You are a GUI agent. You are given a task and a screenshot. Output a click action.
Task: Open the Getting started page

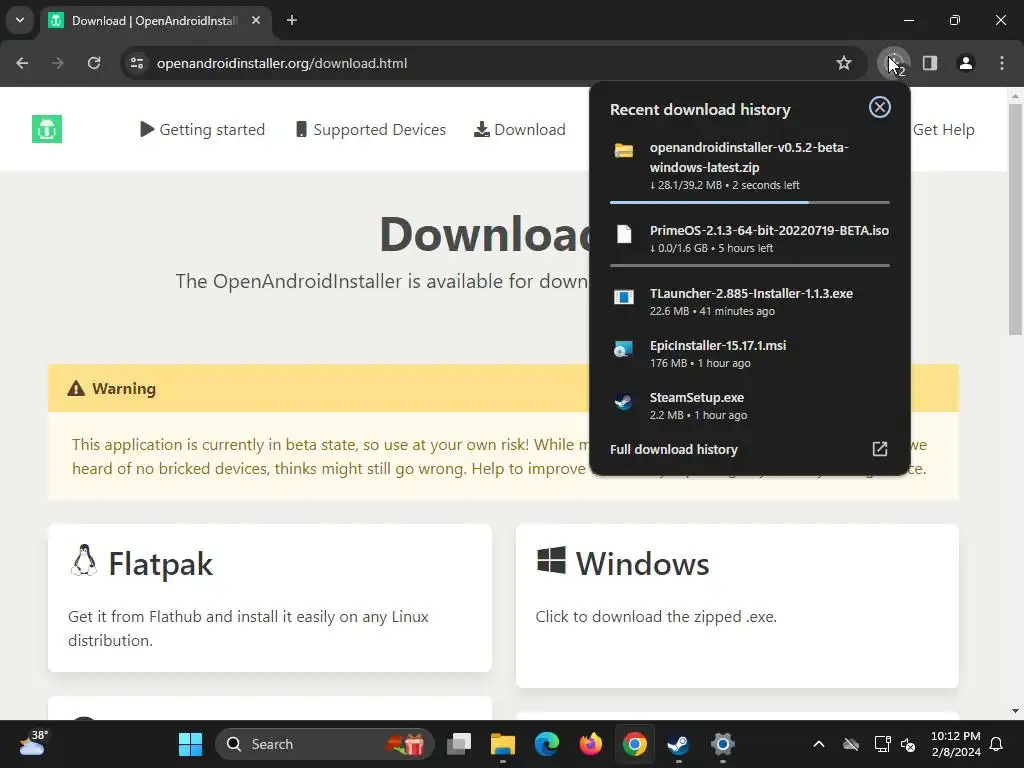pos(202,129)
